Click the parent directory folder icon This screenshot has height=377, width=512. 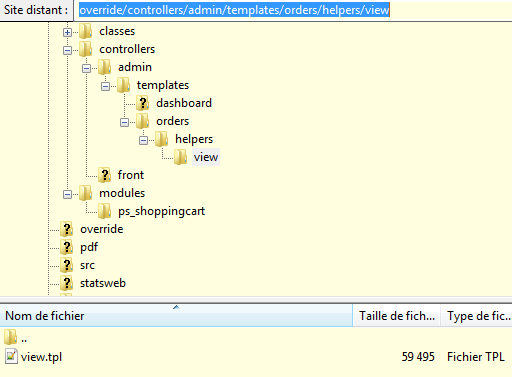(11, 337)
